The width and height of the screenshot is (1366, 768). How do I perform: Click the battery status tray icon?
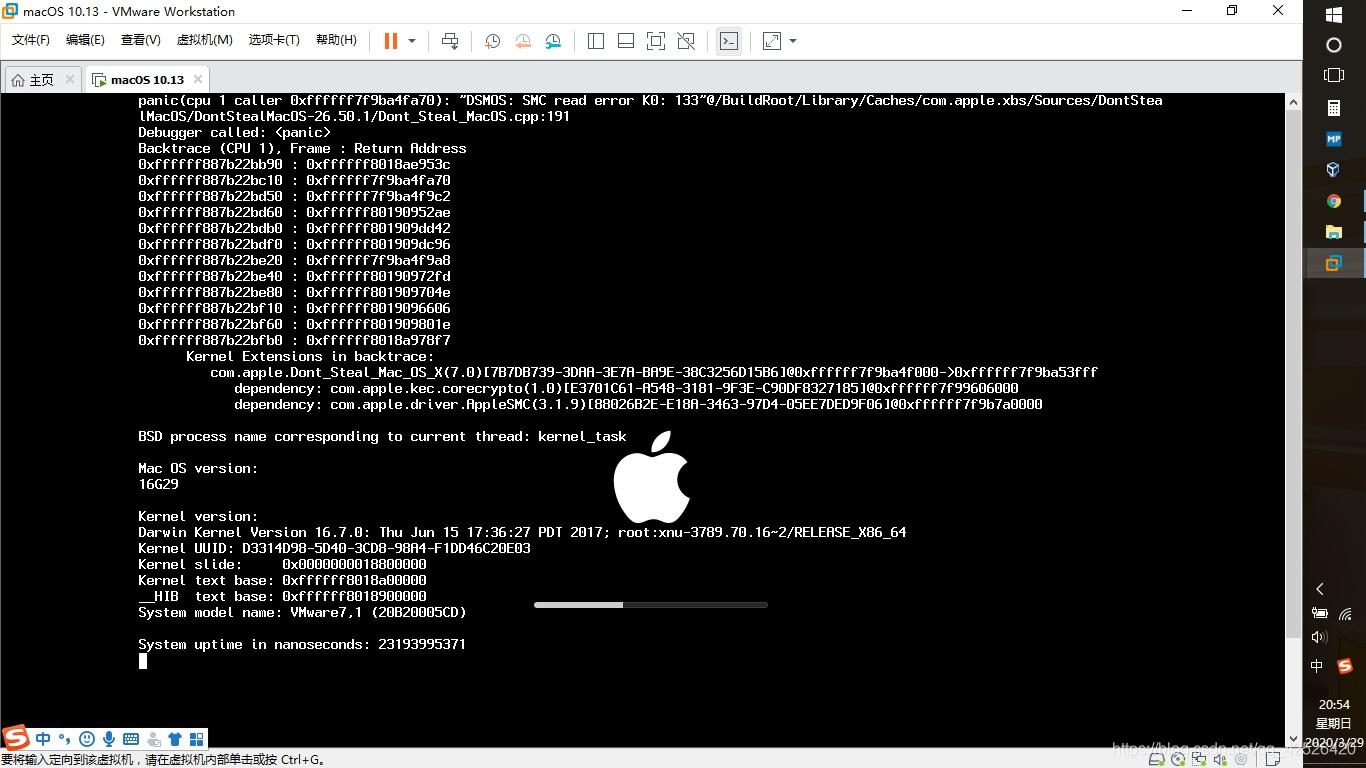click(x=1320, y=613)
